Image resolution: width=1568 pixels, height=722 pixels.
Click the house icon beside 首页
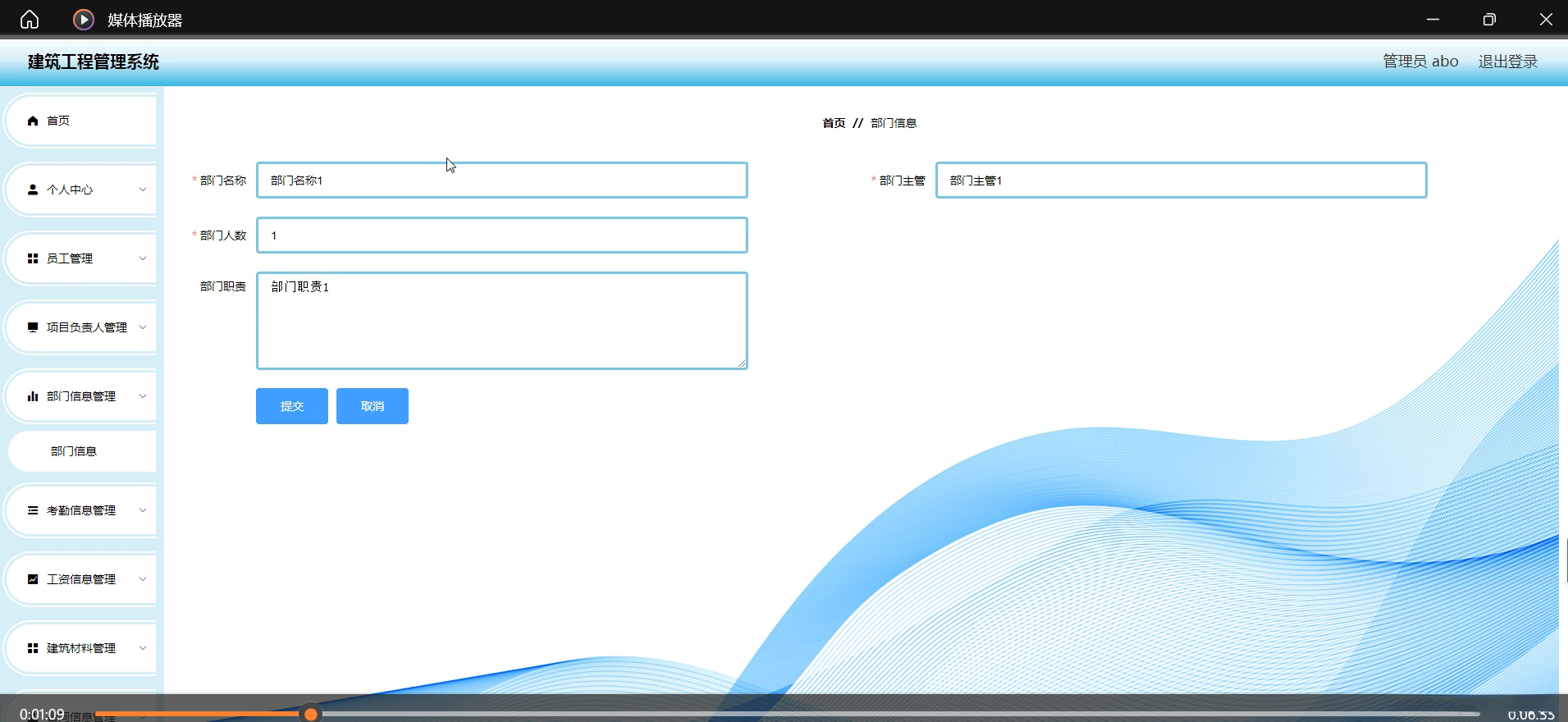pos(33,121)
